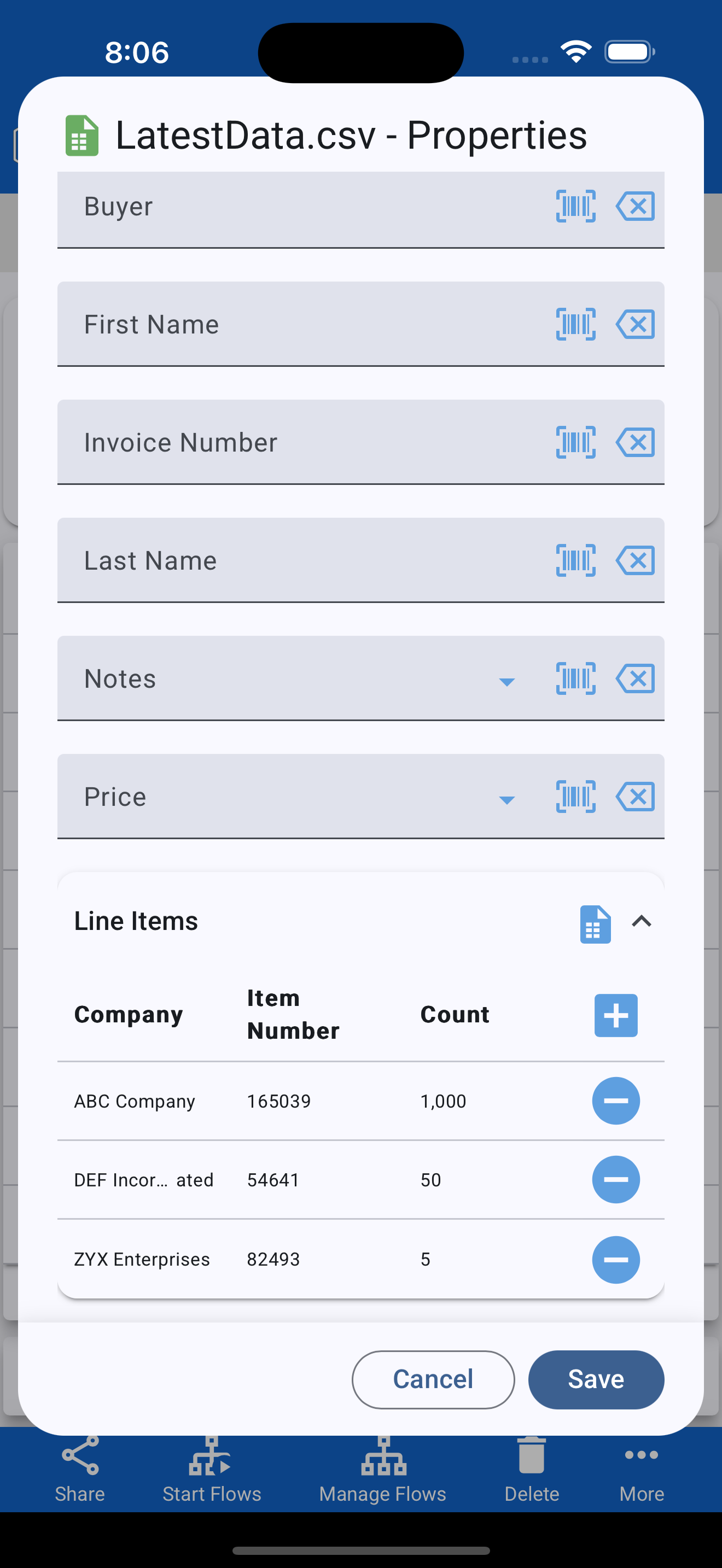Tap the Line Items heading
The width and height of the screenshot is (722, 1568).
tap(136, 921)
